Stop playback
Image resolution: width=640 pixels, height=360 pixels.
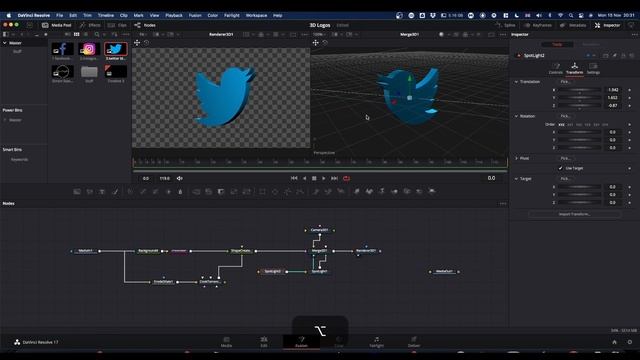(x=314, y=178)
